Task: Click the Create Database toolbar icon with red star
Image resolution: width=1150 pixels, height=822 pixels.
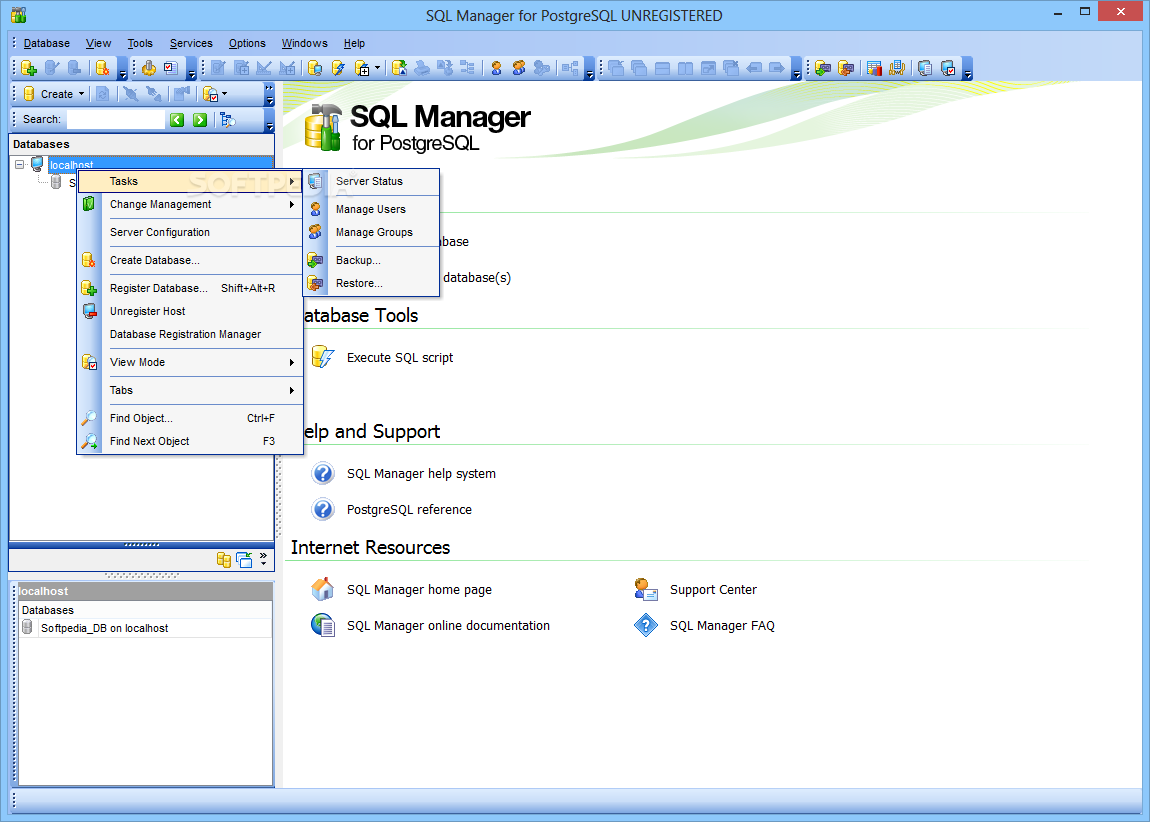Action: click(103, 68)
